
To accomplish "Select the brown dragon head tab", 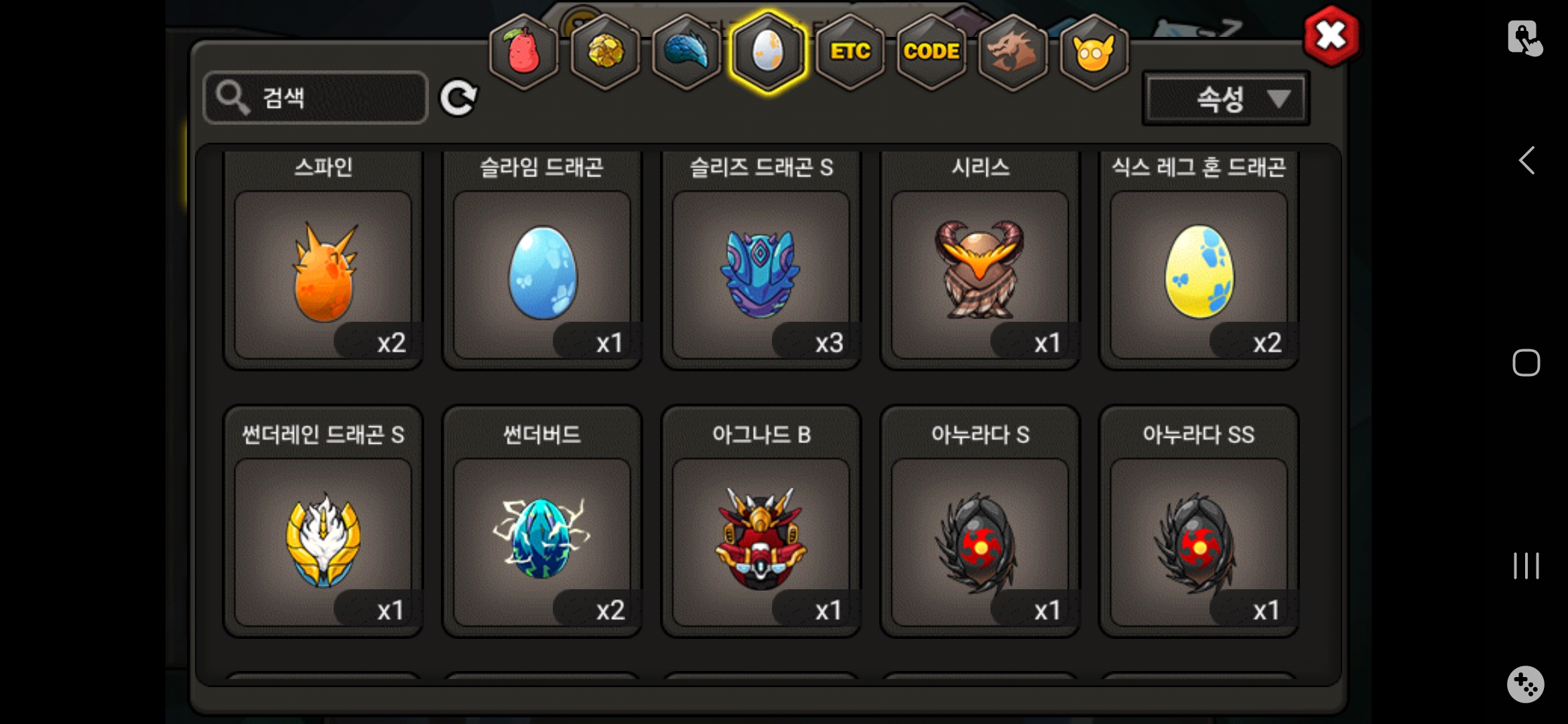I will pos(1012,52).
